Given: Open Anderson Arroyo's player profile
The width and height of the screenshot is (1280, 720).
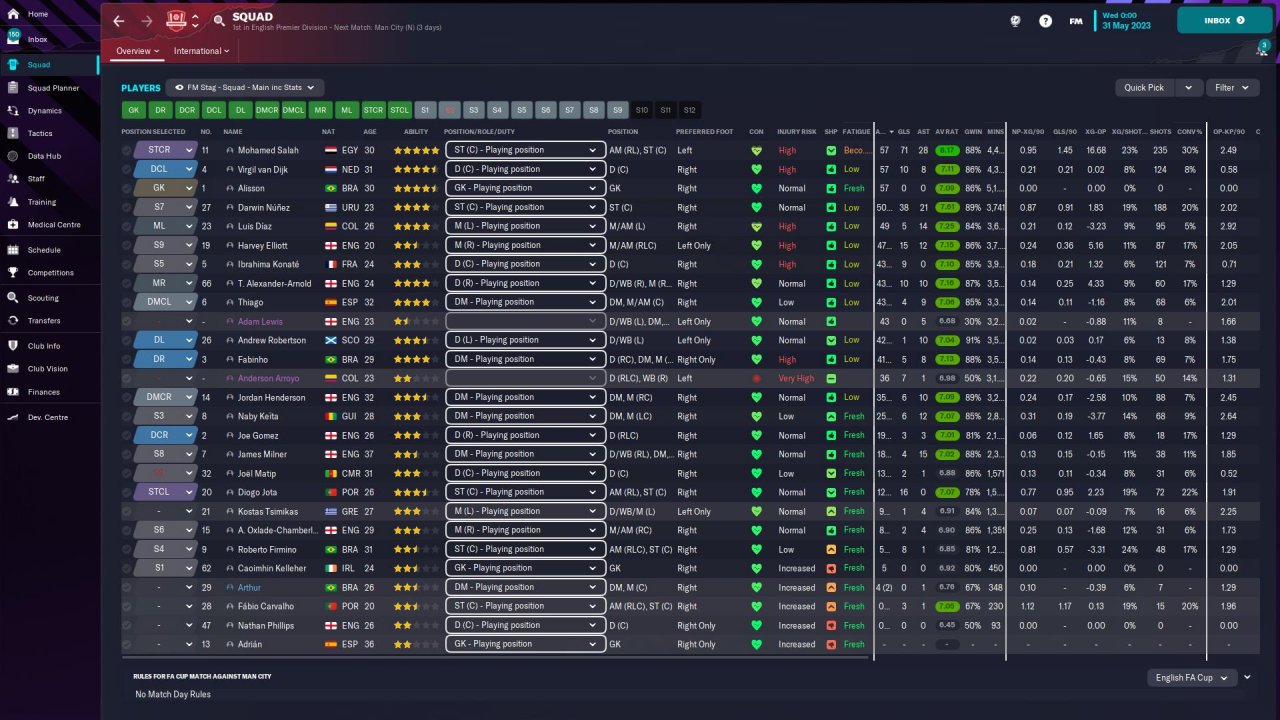Looking at the screenshot, I should [x=271, y=378].
